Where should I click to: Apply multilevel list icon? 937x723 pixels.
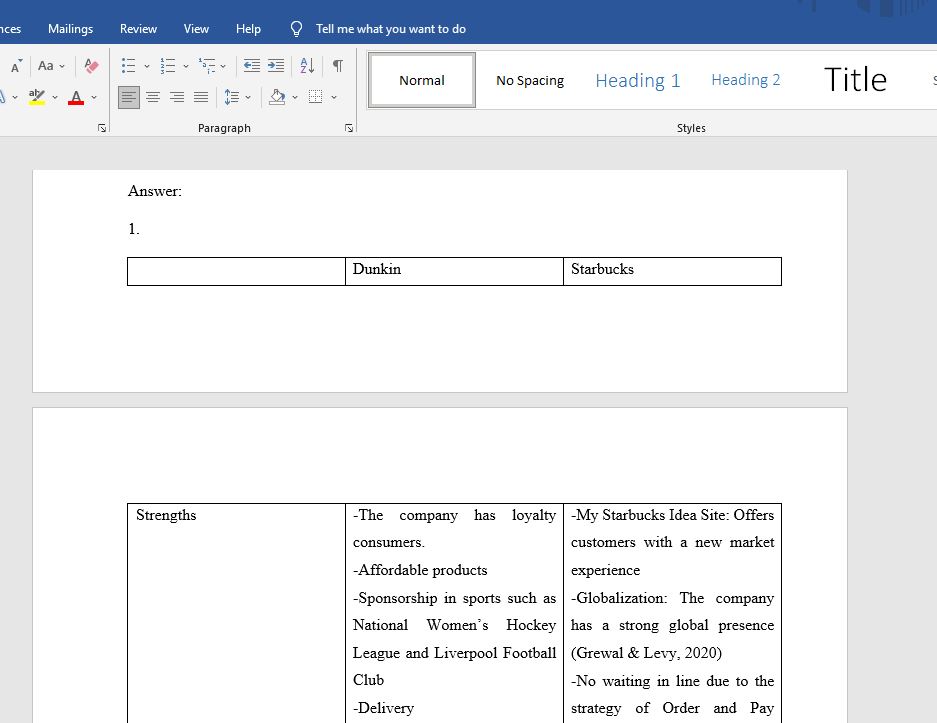[207, 66]
